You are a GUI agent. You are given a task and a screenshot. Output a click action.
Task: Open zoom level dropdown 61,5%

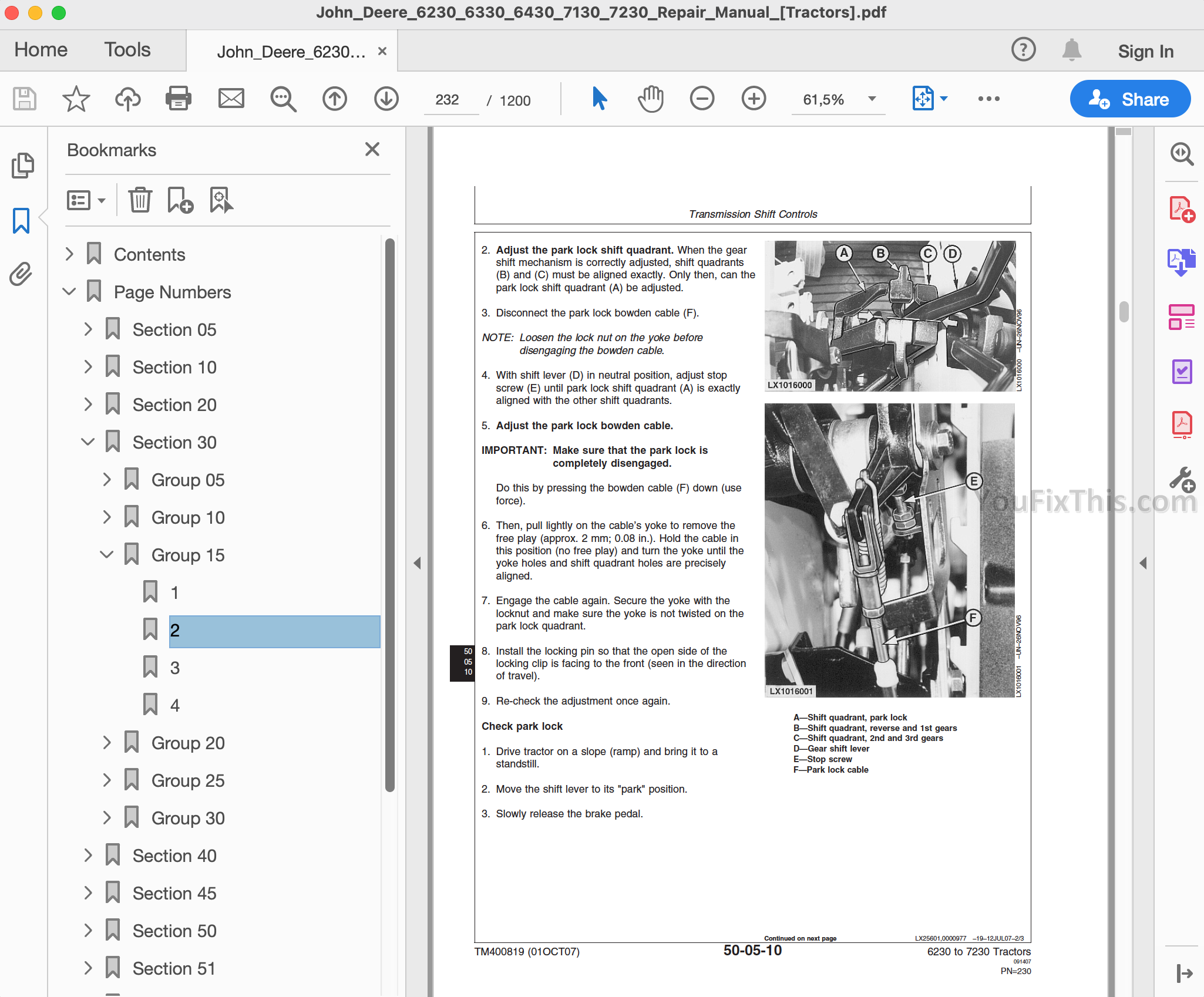click(872, 99)
